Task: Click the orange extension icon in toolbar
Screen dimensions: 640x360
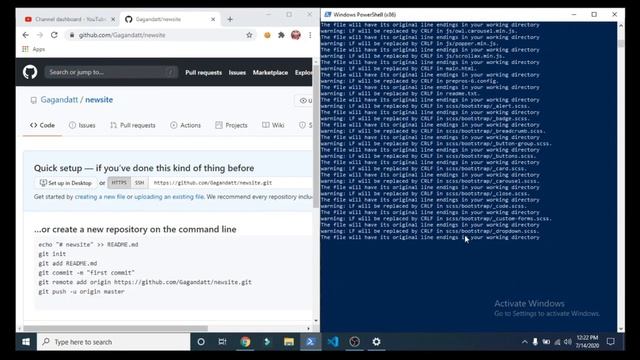Action: (x=267, y=35)
